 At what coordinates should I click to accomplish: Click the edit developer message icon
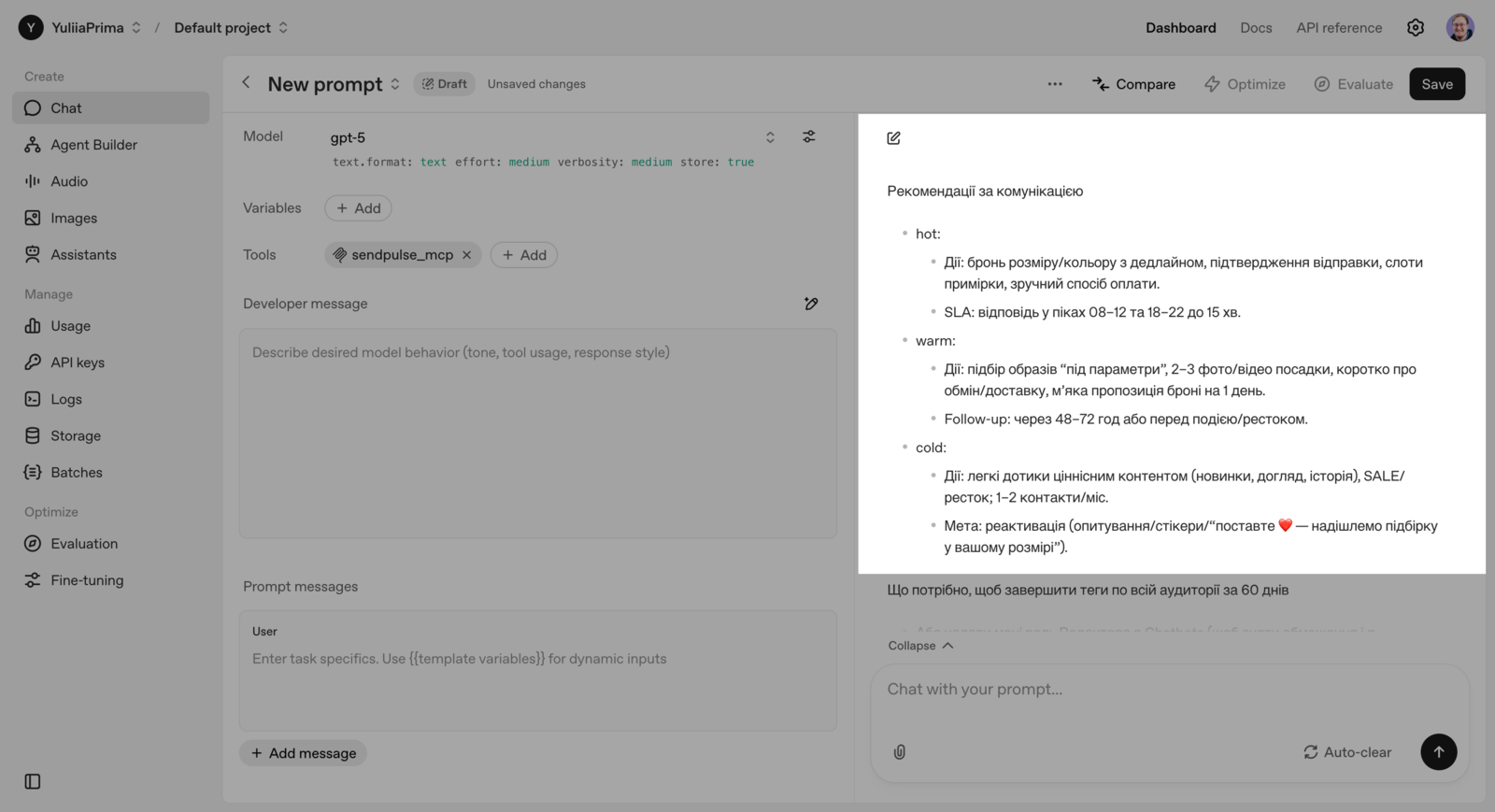point(811,304)
